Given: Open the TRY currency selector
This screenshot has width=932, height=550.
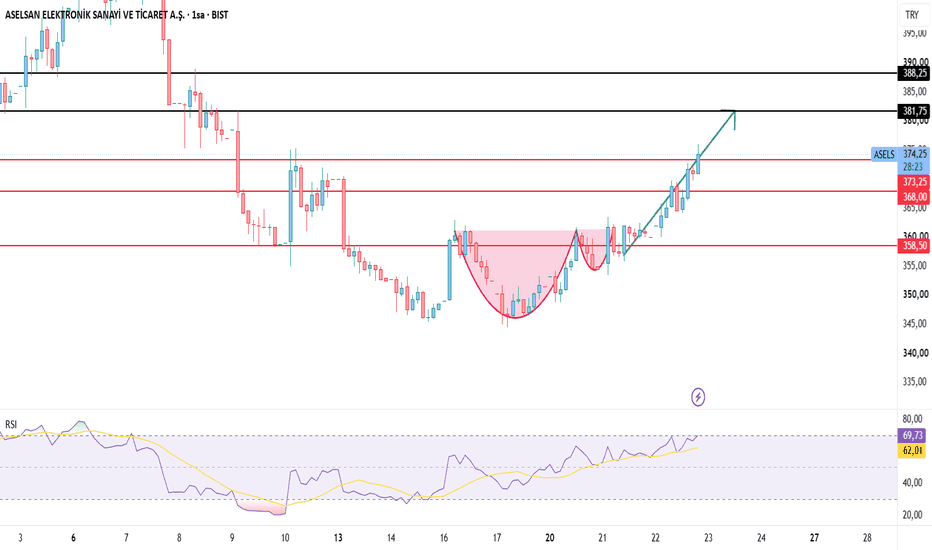Looking at the screenshot, I should [x=912, y=15].
